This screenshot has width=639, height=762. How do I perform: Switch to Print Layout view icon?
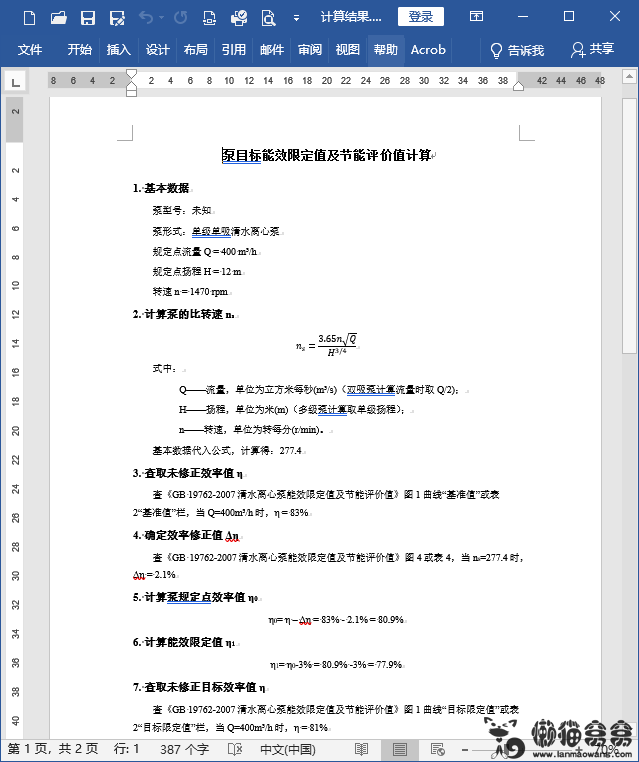pyautogui.click(x=400, y=749)
